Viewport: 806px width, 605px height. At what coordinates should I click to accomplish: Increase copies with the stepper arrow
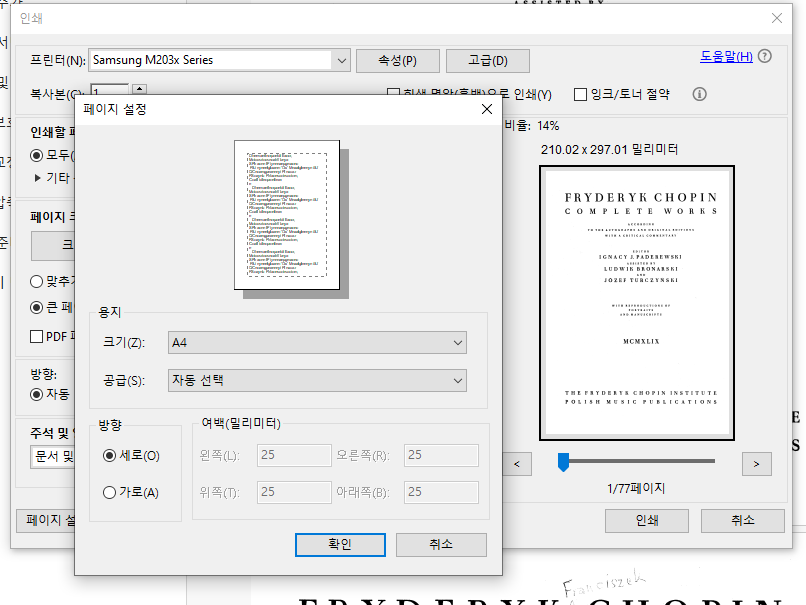pos(139,89)
